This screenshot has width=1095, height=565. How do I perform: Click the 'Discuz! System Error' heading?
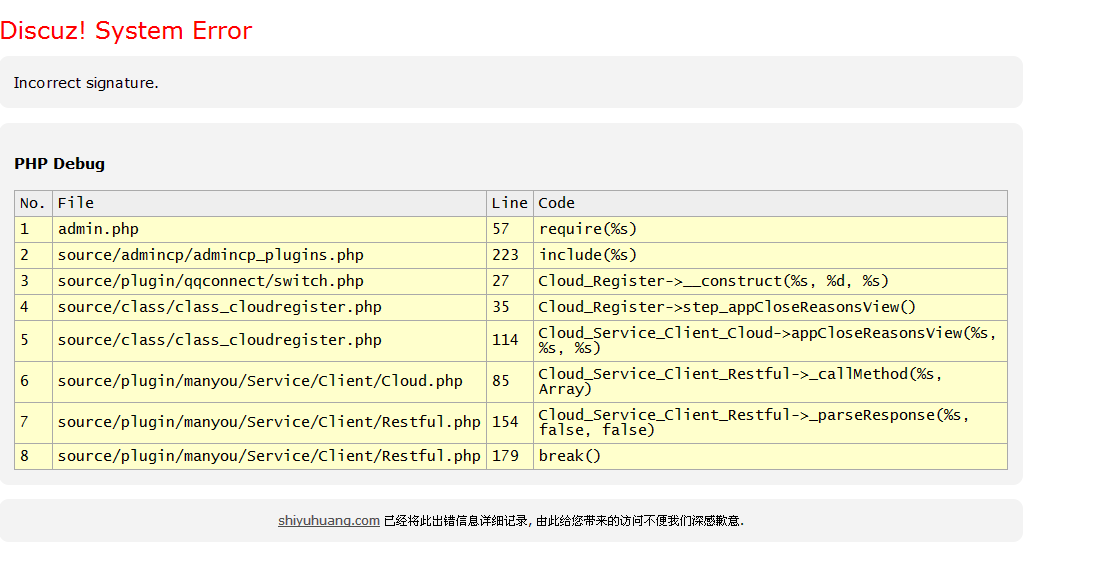pyautogui.click(x=126, y=31)
